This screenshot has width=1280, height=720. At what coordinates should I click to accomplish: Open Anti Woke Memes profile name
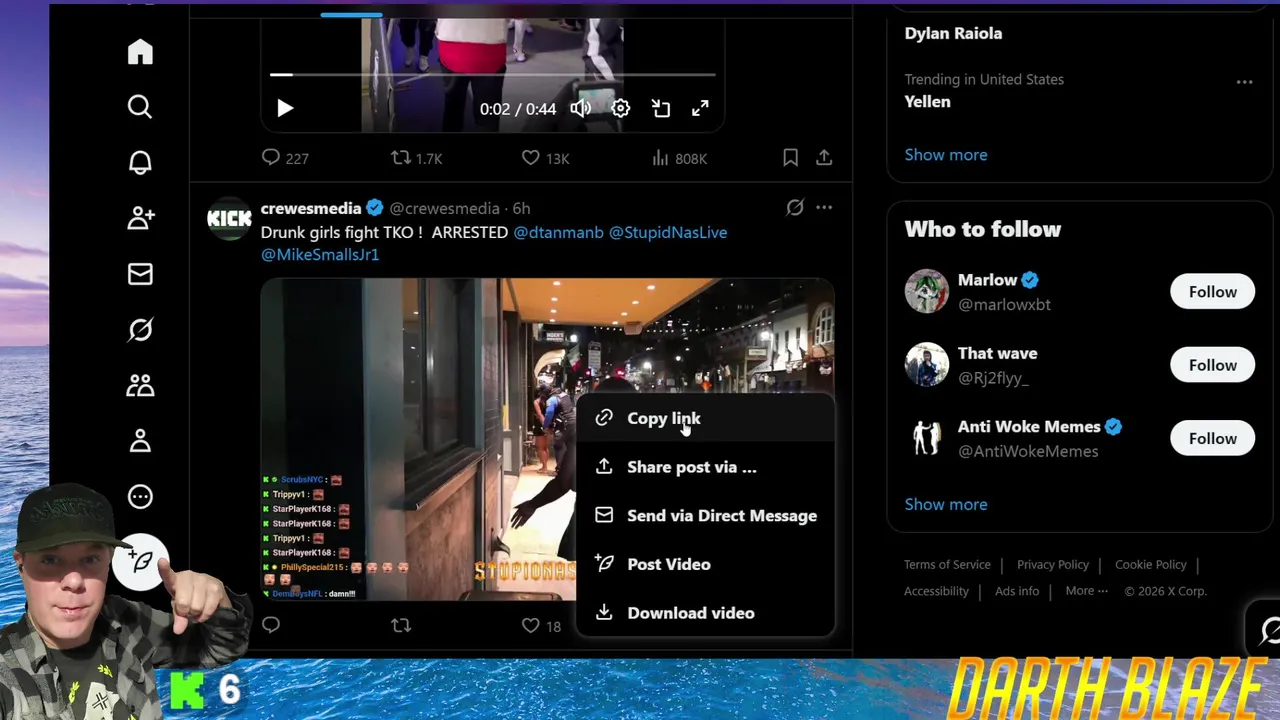1029,427
